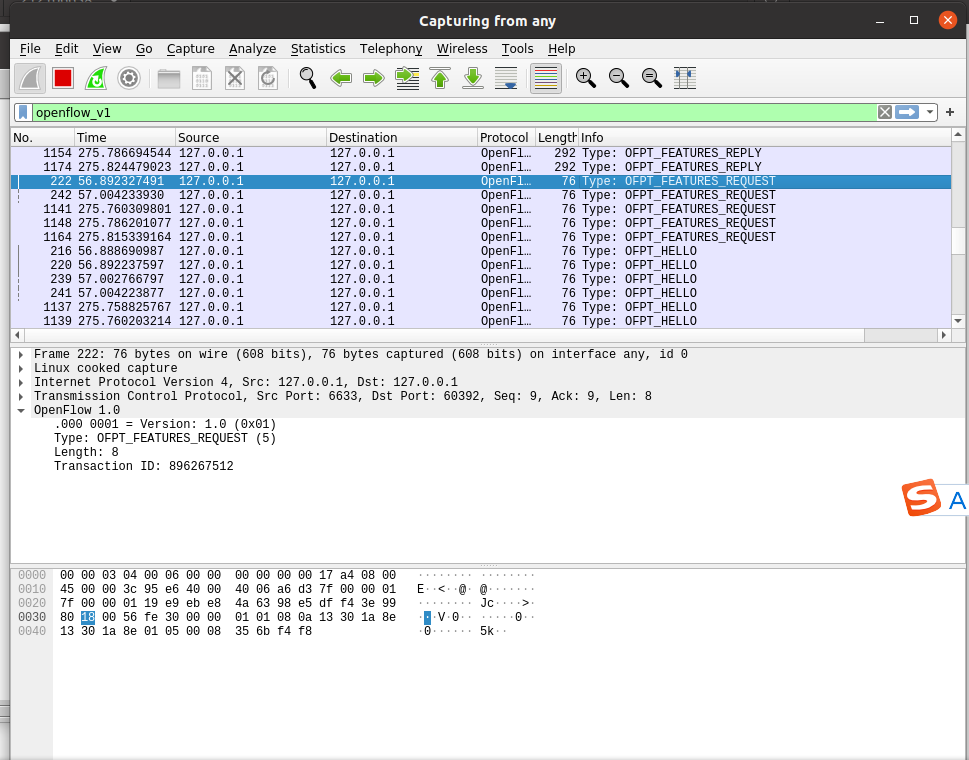Expand Internet Protocol Version 4 row
Viewport: 969px width, 760px height.
(21, 382)
